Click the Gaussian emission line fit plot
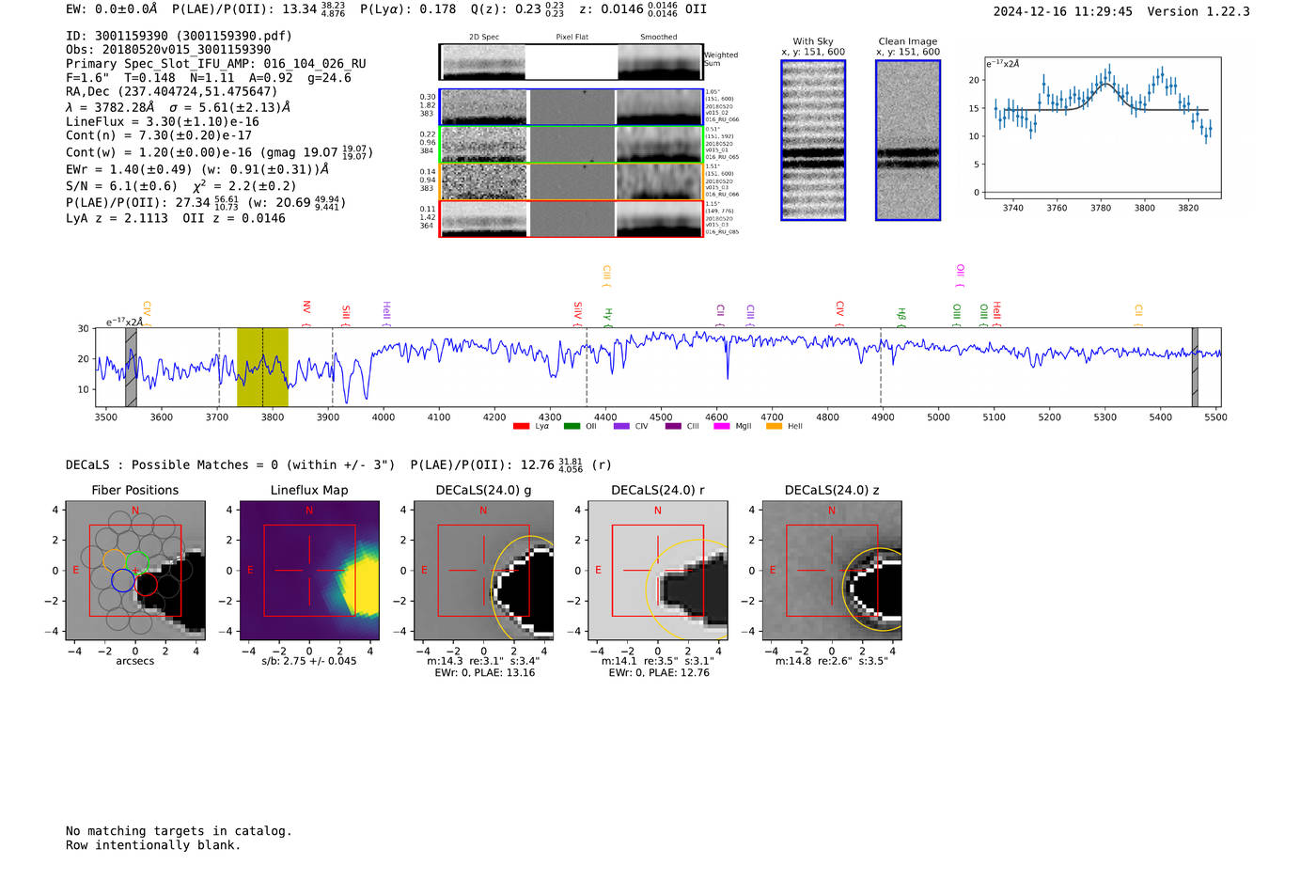The height and width of the screenshot is (896, 1316). coord(1102,128)
